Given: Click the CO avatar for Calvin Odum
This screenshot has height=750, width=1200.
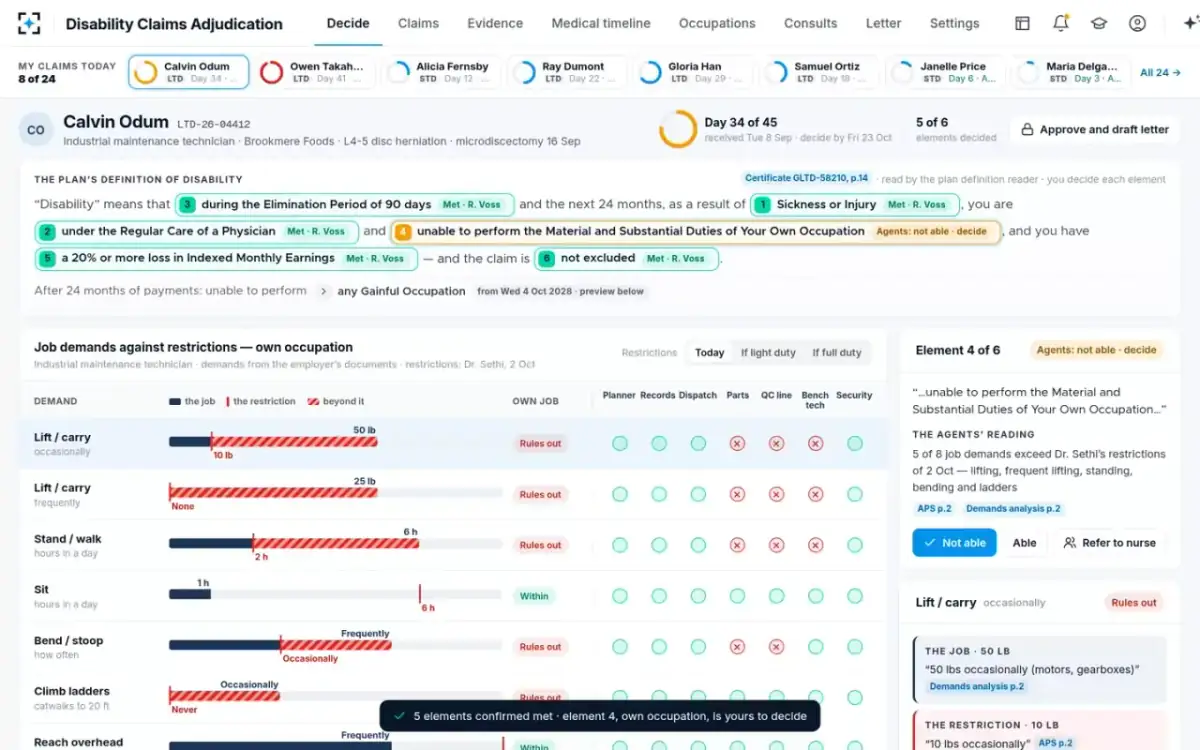Looking at the screenshot, I should 36,130.
